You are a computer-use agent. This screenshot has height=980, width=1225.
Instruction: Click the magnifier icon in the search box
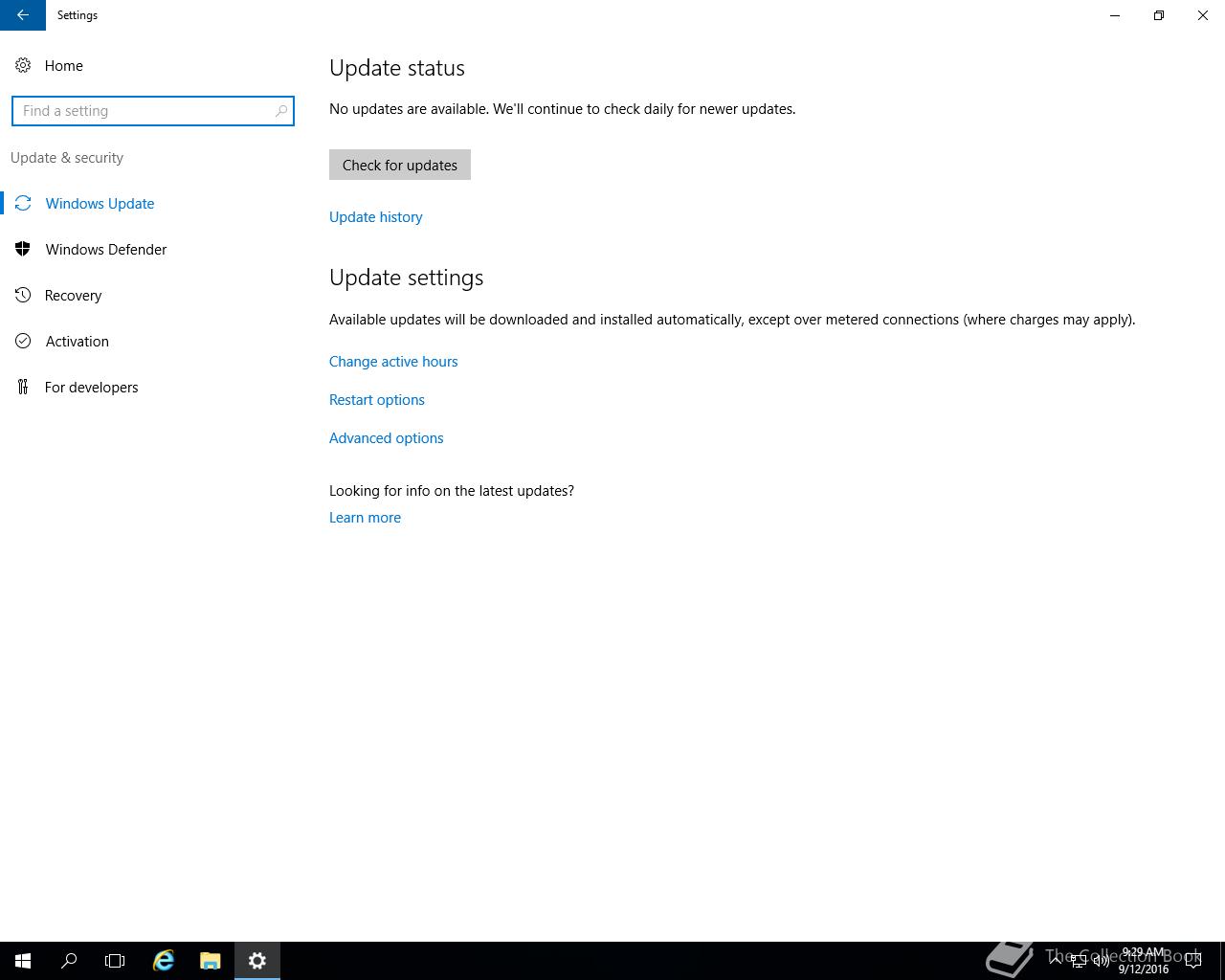click(x=280, y=111)
